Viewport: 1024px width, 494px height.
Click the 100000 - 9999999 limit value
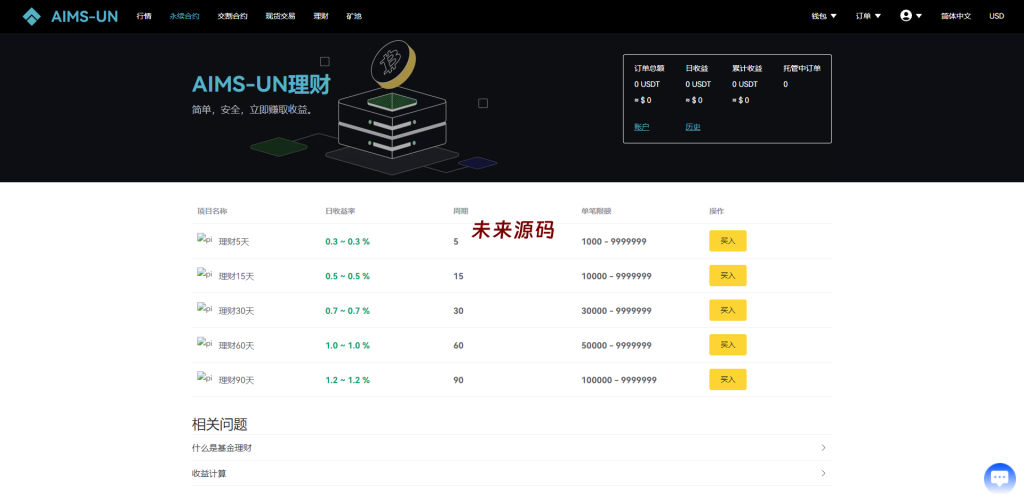pos(619,380)
